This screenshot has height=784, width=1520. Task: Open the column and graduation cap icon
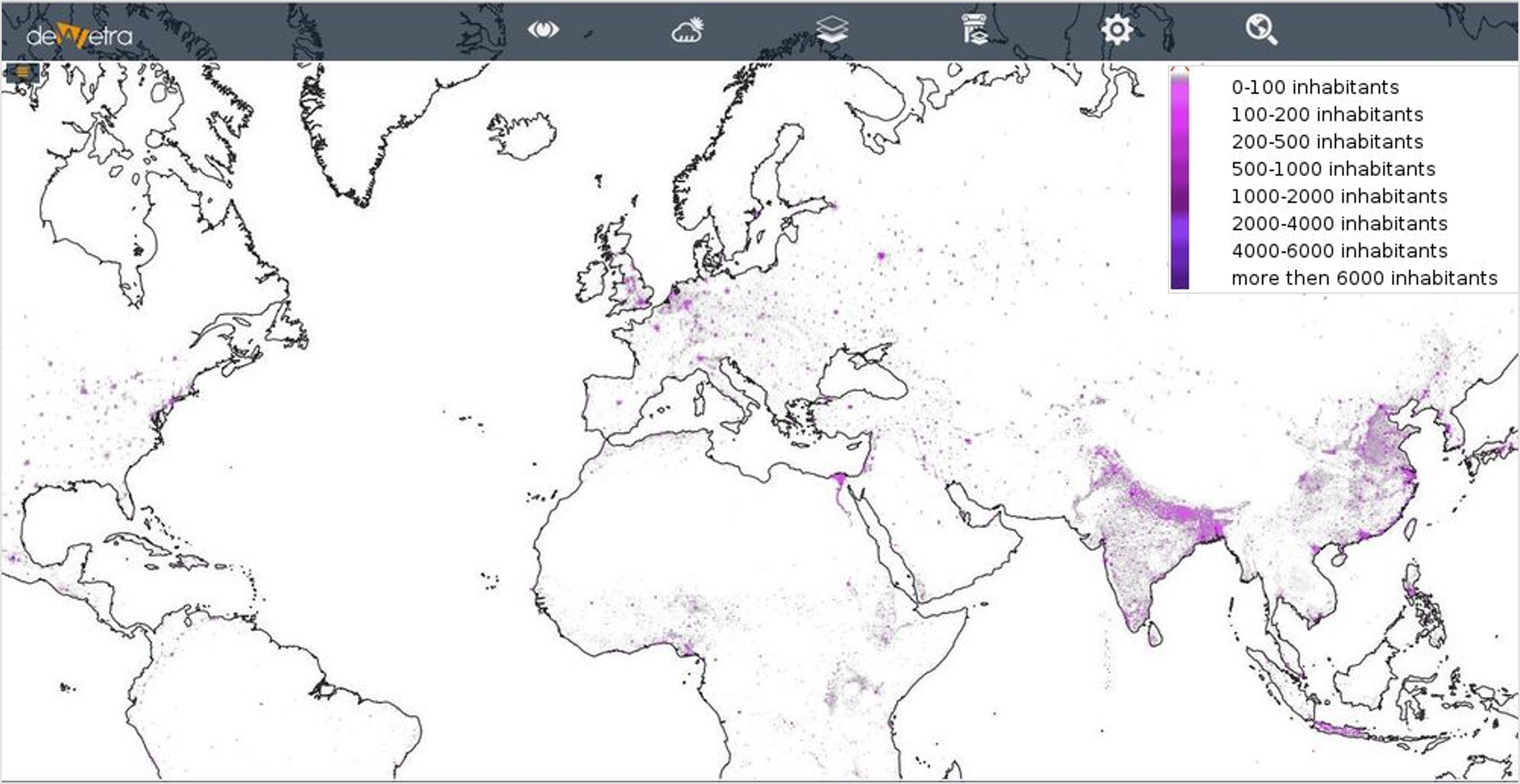point(975,30)
